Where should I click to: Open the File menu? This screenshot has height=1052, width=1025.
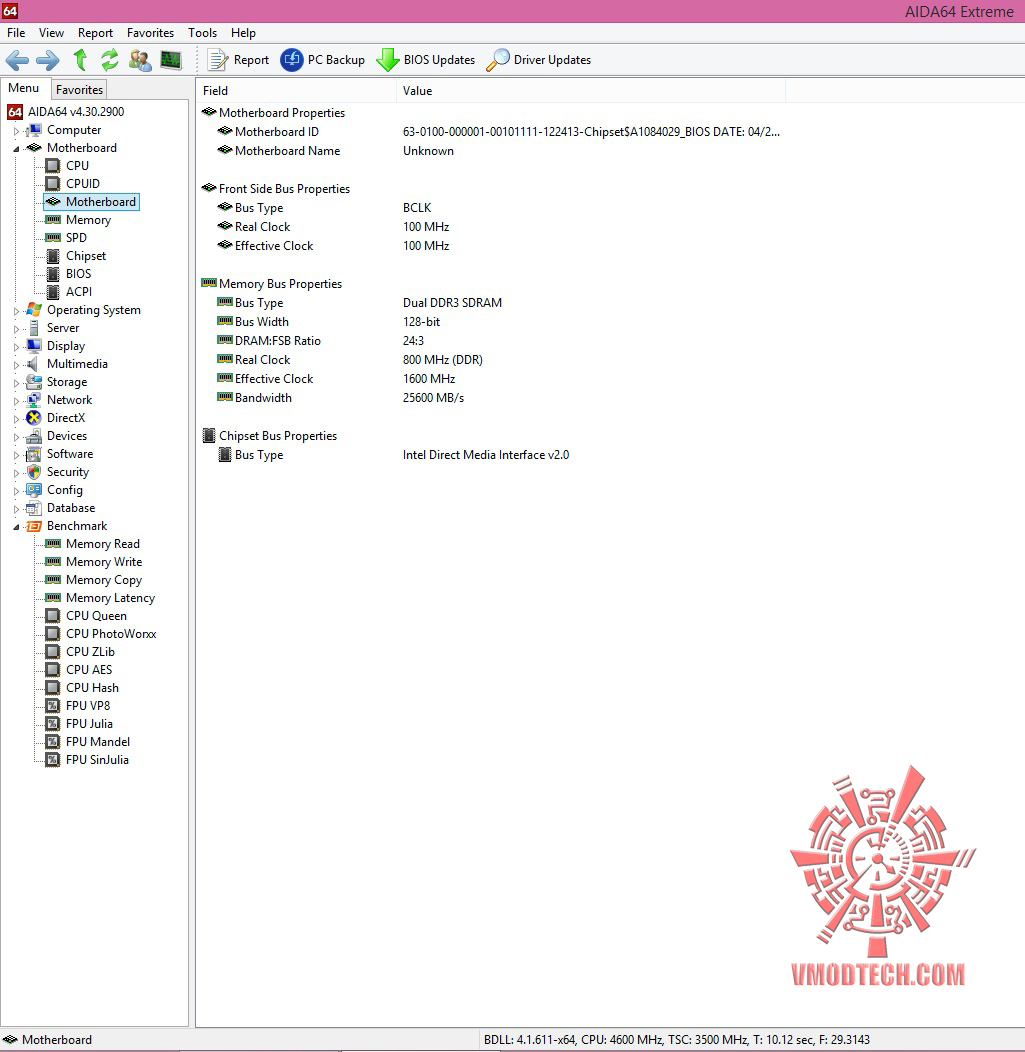(16, 33)
